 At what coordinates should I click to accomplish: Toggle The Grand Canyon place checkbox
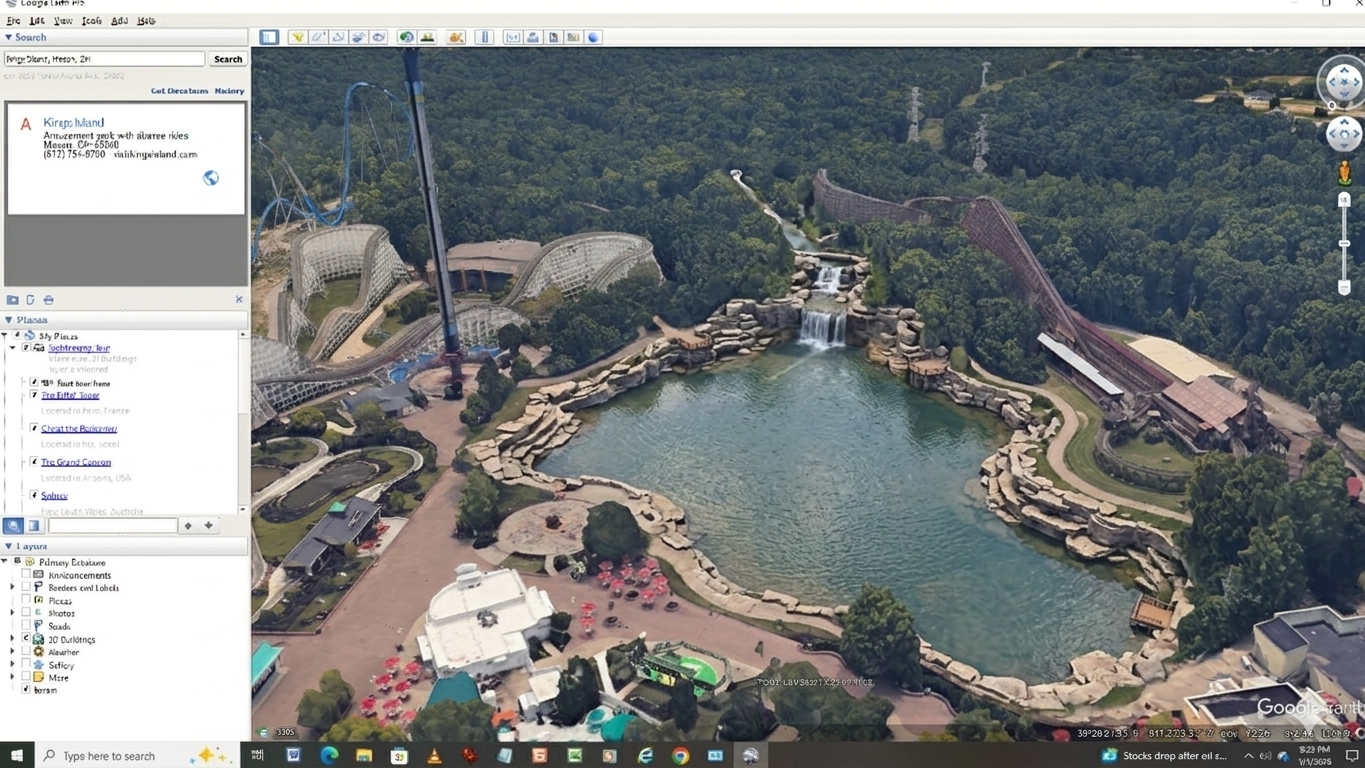pos(34,462)
